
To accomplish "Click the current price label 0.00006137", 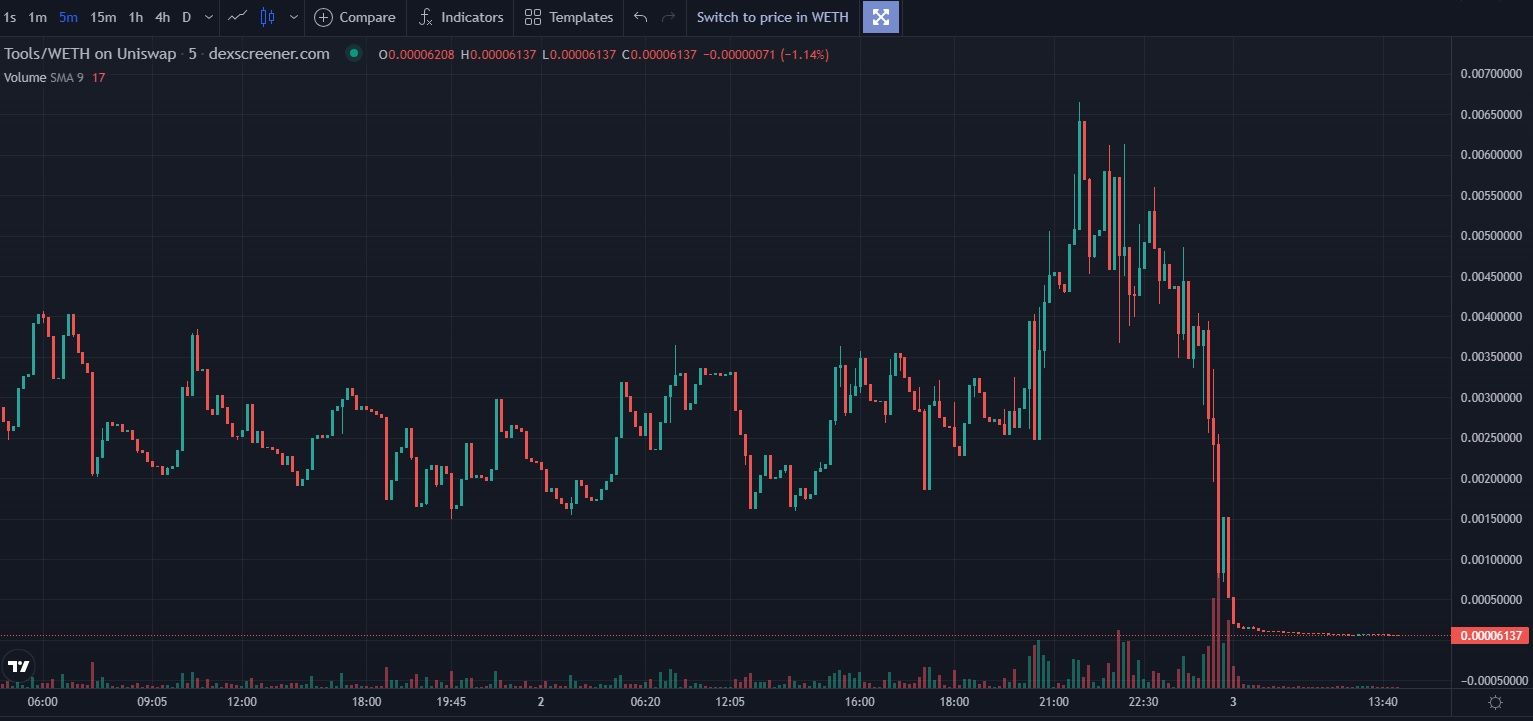I will [x=1490, y=636].
